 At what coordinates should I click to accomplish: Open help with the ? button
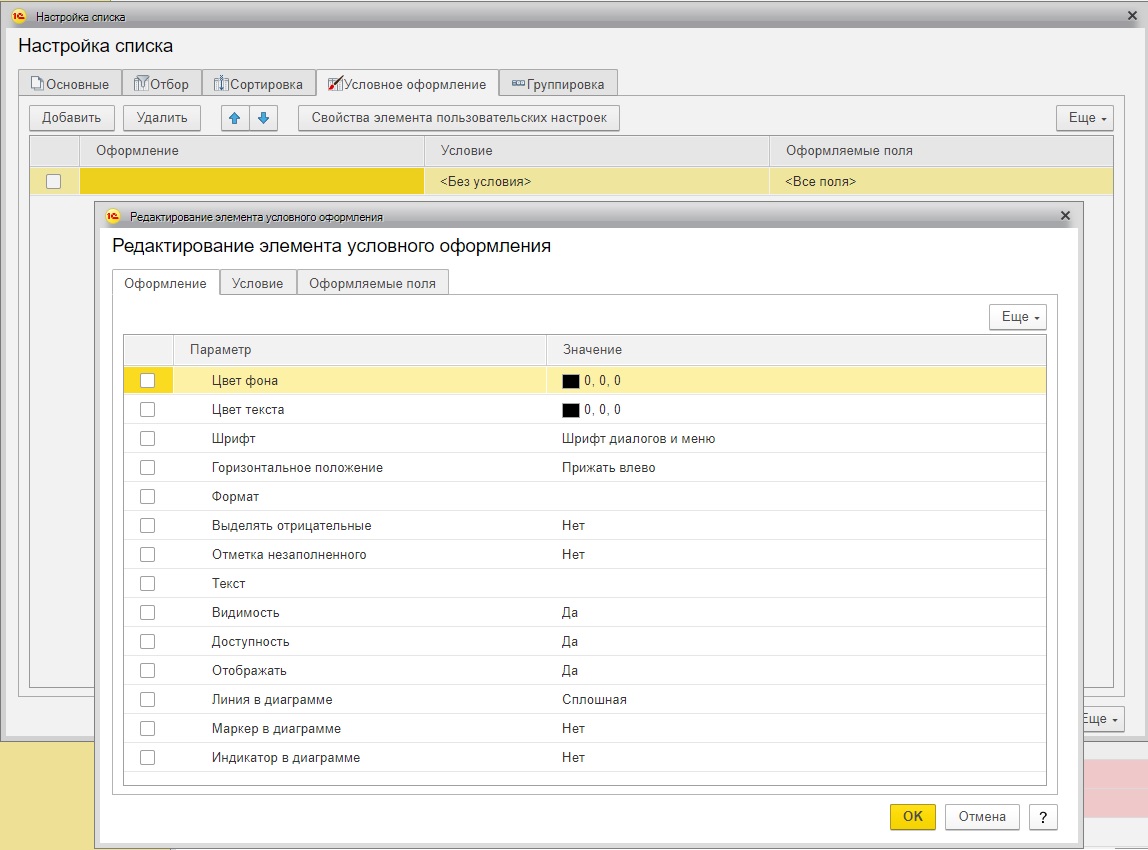(1043, 817)
